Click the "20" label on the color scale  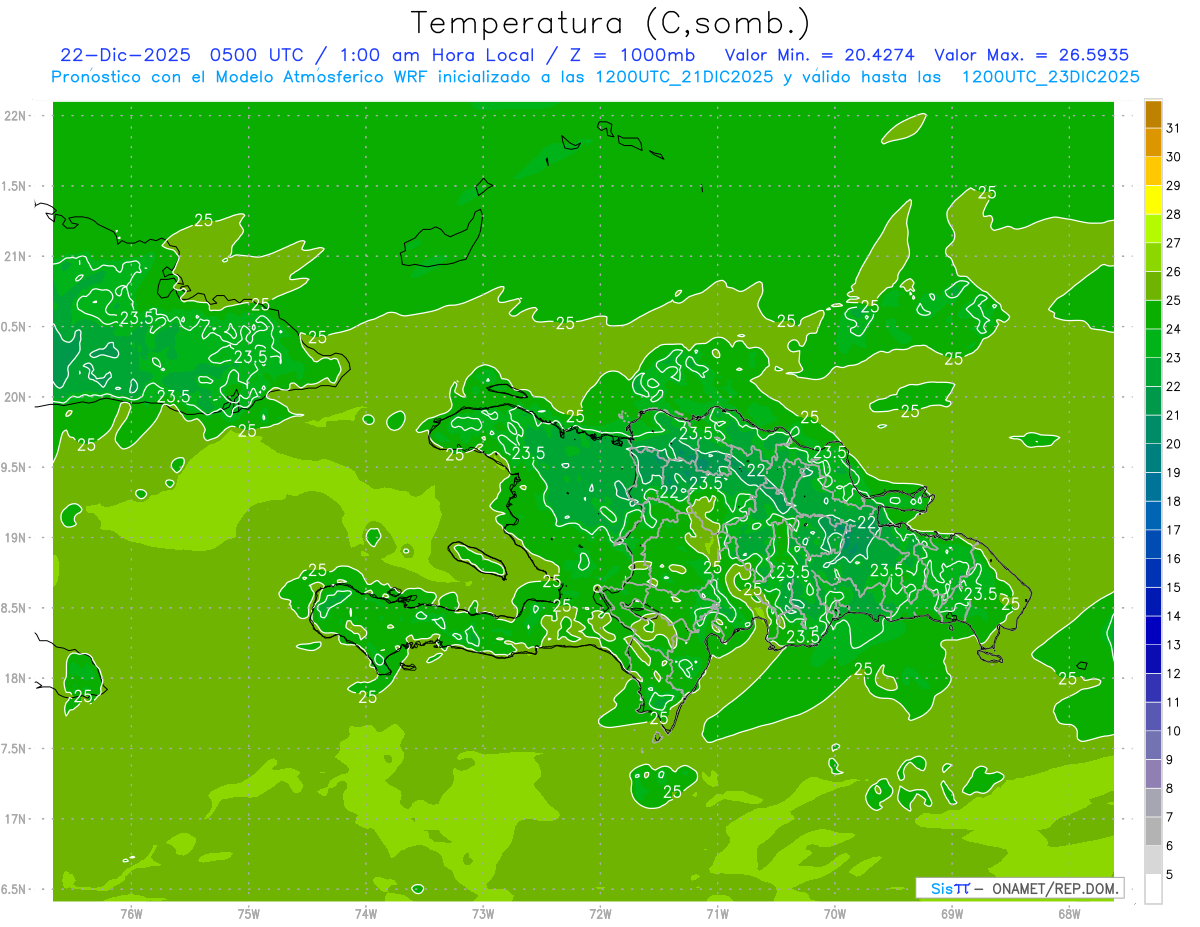pyautogui.click(x=1173, y=444)
